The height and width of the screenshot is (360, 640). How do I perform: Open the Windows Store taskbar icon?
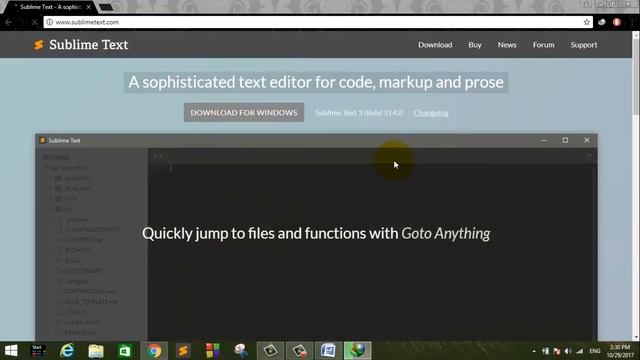pyautogui.click(x=125, y=351)
